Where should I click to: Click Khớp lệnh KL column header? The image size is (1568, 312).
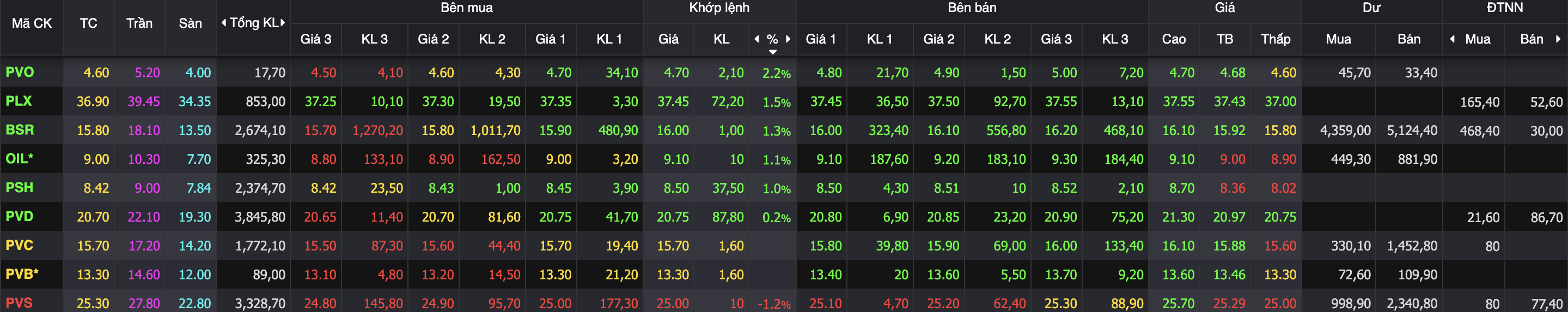pos(721,40)
